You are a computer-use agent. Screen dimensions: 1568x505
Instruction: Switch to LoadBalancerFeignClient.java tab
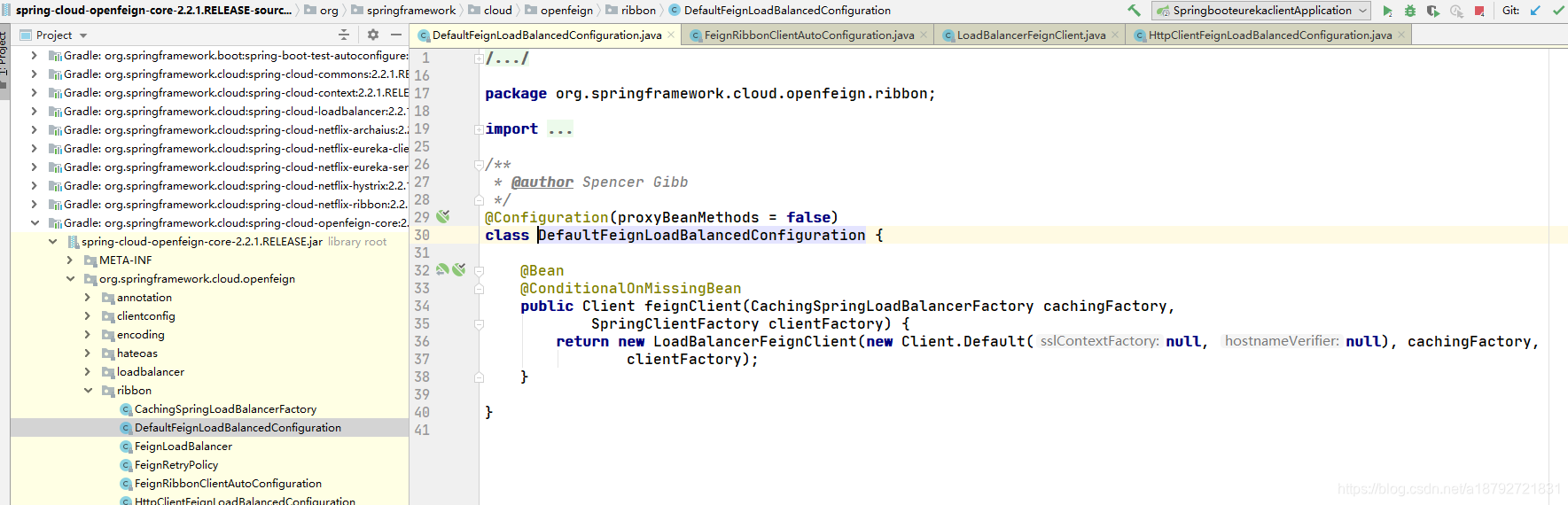coord(1030,35)
